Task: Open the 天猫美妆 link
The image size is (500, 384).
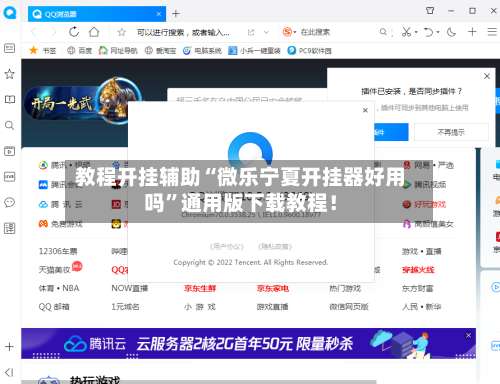Action: tap(55, 270)
